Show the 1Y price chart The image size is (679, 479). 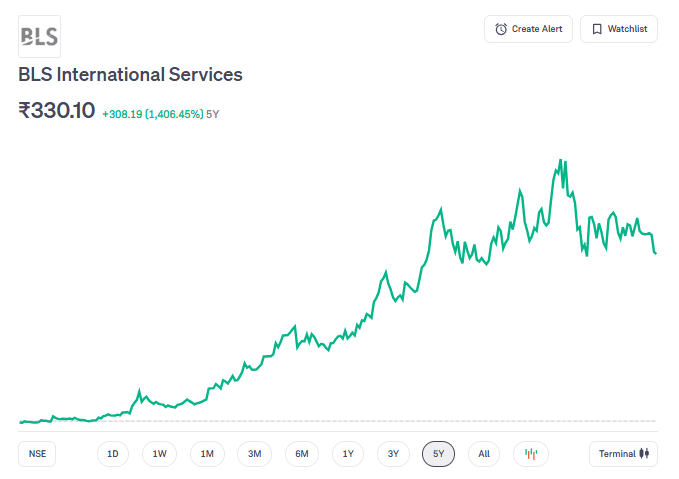pyautogui.click(x=348, y=454)
